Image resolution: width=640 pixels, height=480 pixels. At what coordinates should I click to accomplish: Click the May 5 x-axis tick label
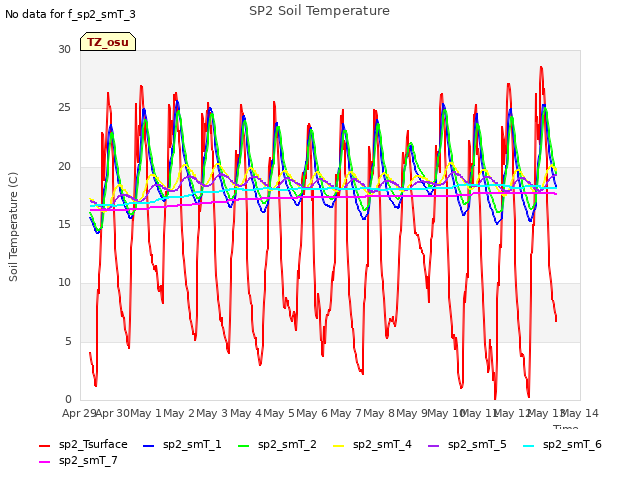(x=279, y=413)
